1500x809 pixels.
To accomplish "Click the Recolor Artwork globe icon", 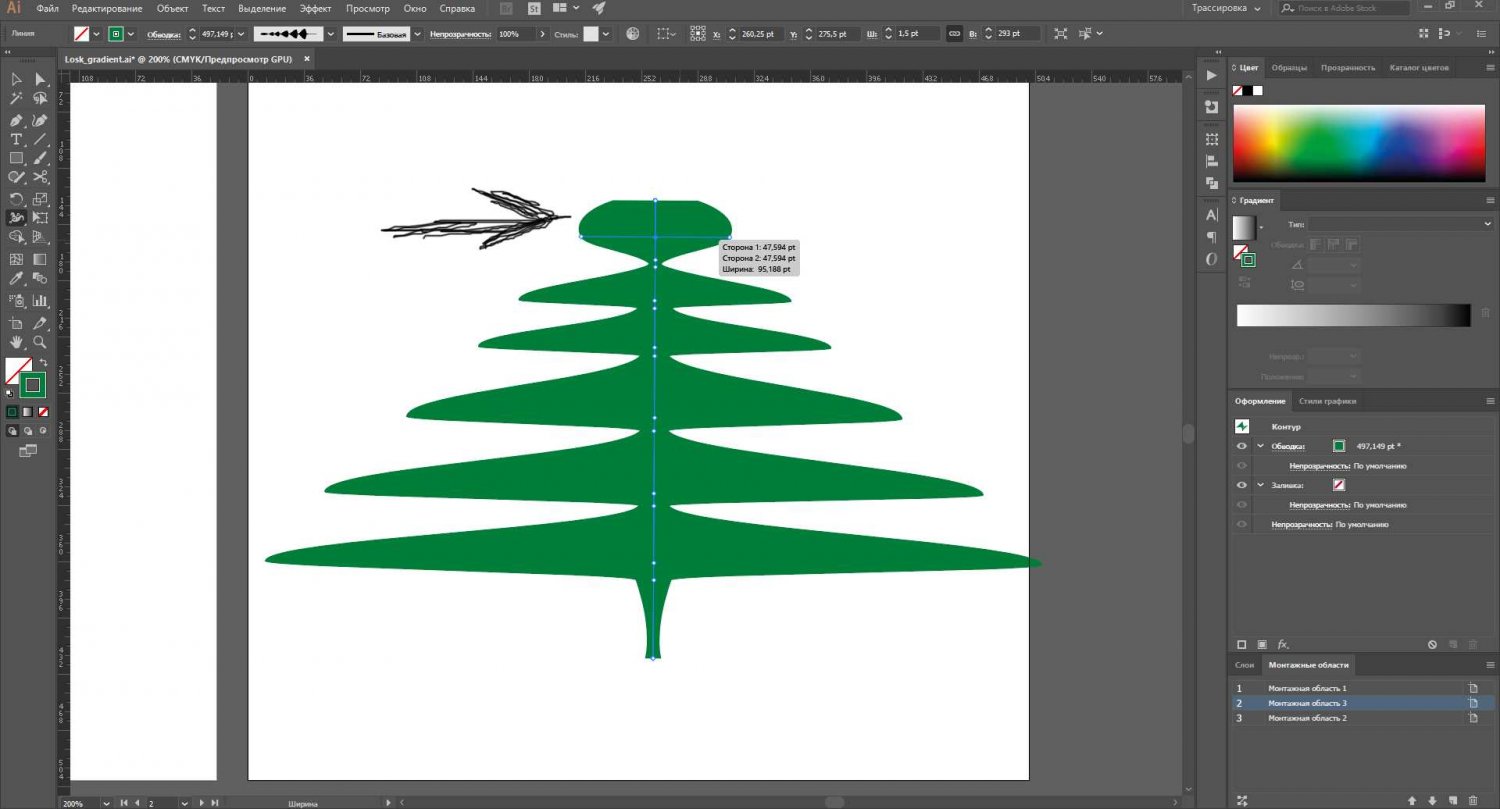I will click(x=633, y=34).
